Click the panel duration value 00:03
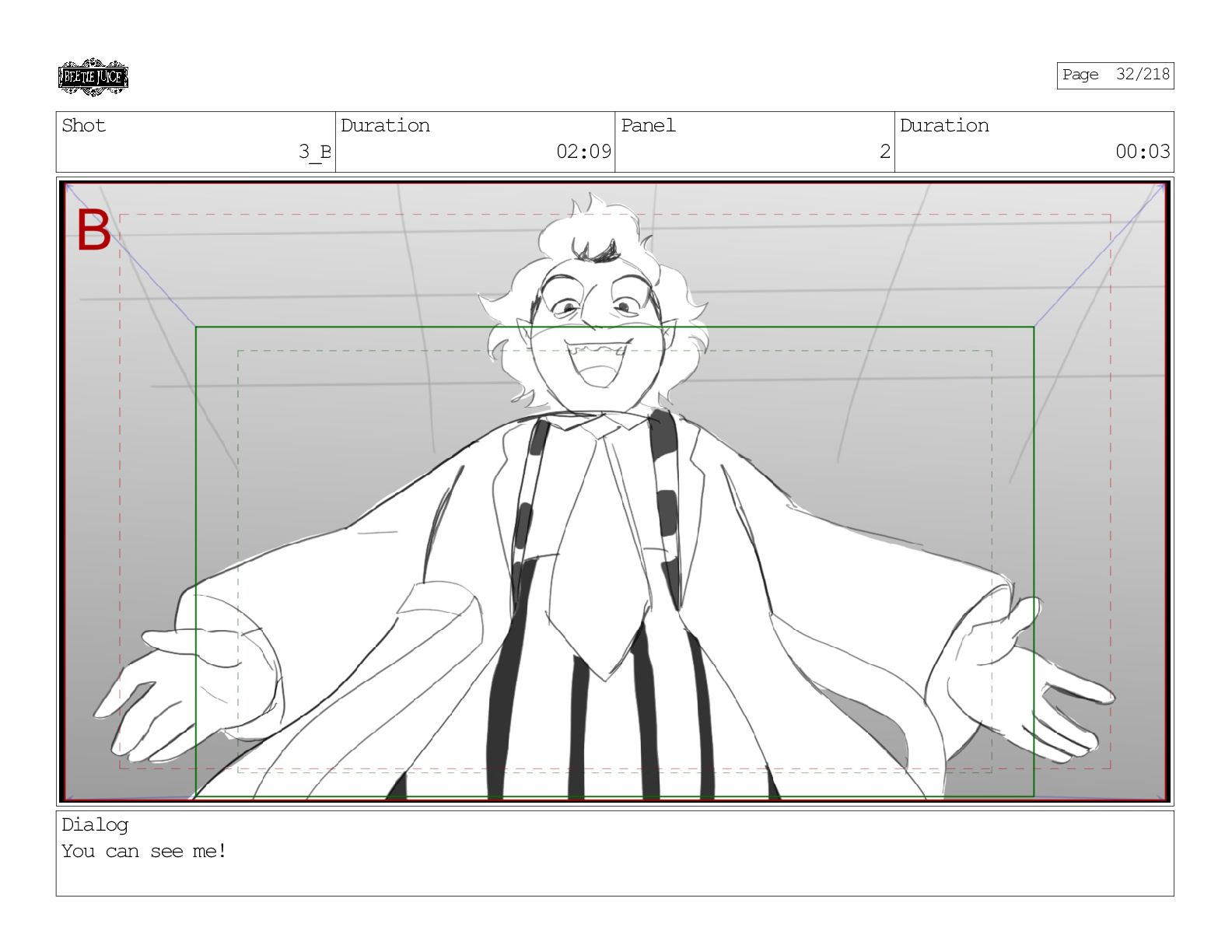The height and width of the screenshot is (952, 1232). (1143, 152)
